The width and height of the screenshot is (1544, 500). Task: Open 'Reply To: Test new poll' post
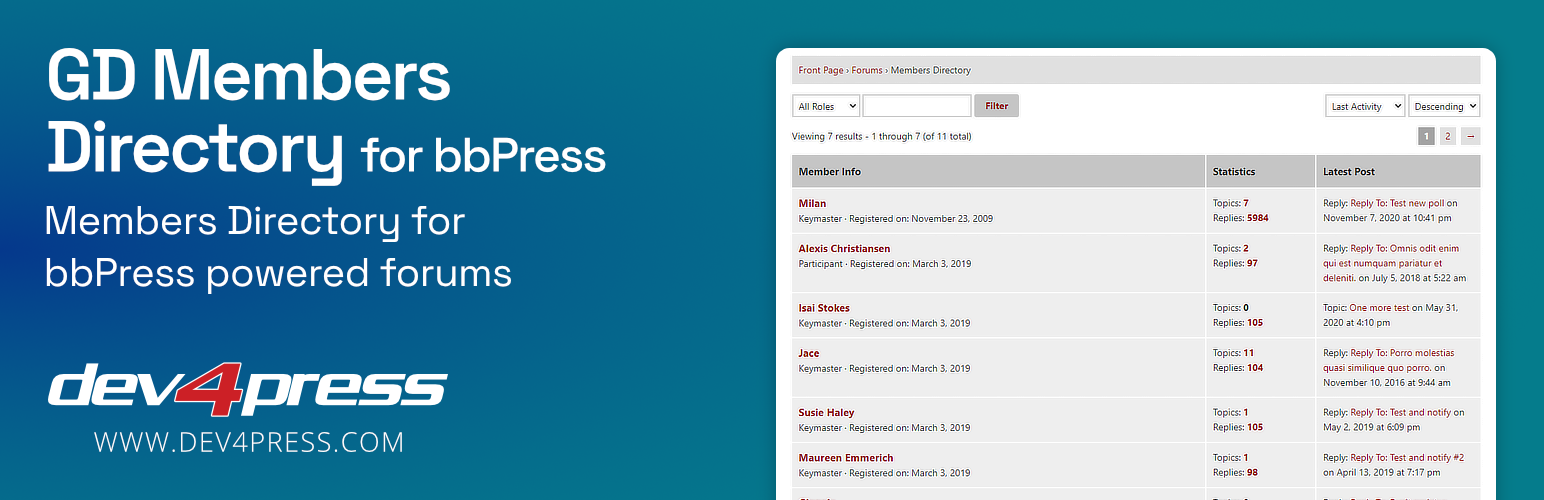pyautogui.click(x=1397, y=203)
